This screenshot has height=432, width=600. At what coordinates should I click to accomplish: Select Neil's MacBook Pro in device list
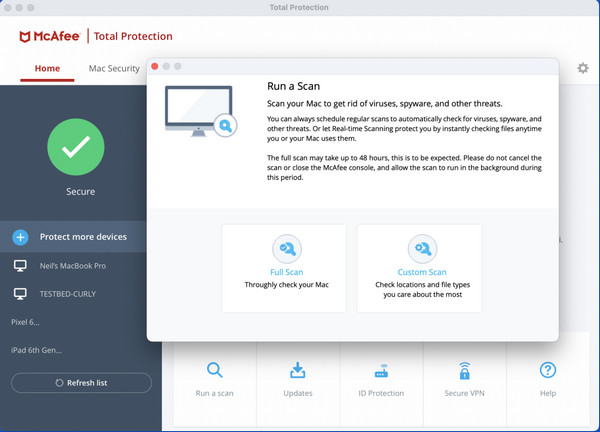click(x=73, y=266)
